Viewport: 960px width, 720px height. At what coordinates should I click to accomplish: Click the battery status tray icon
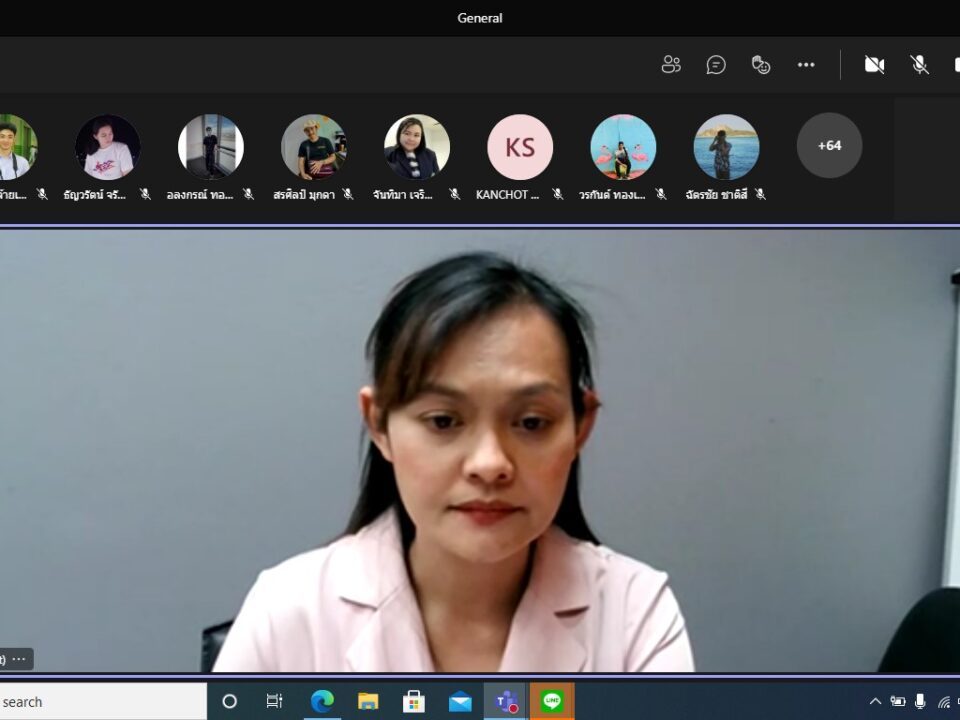tap(898, 702)
